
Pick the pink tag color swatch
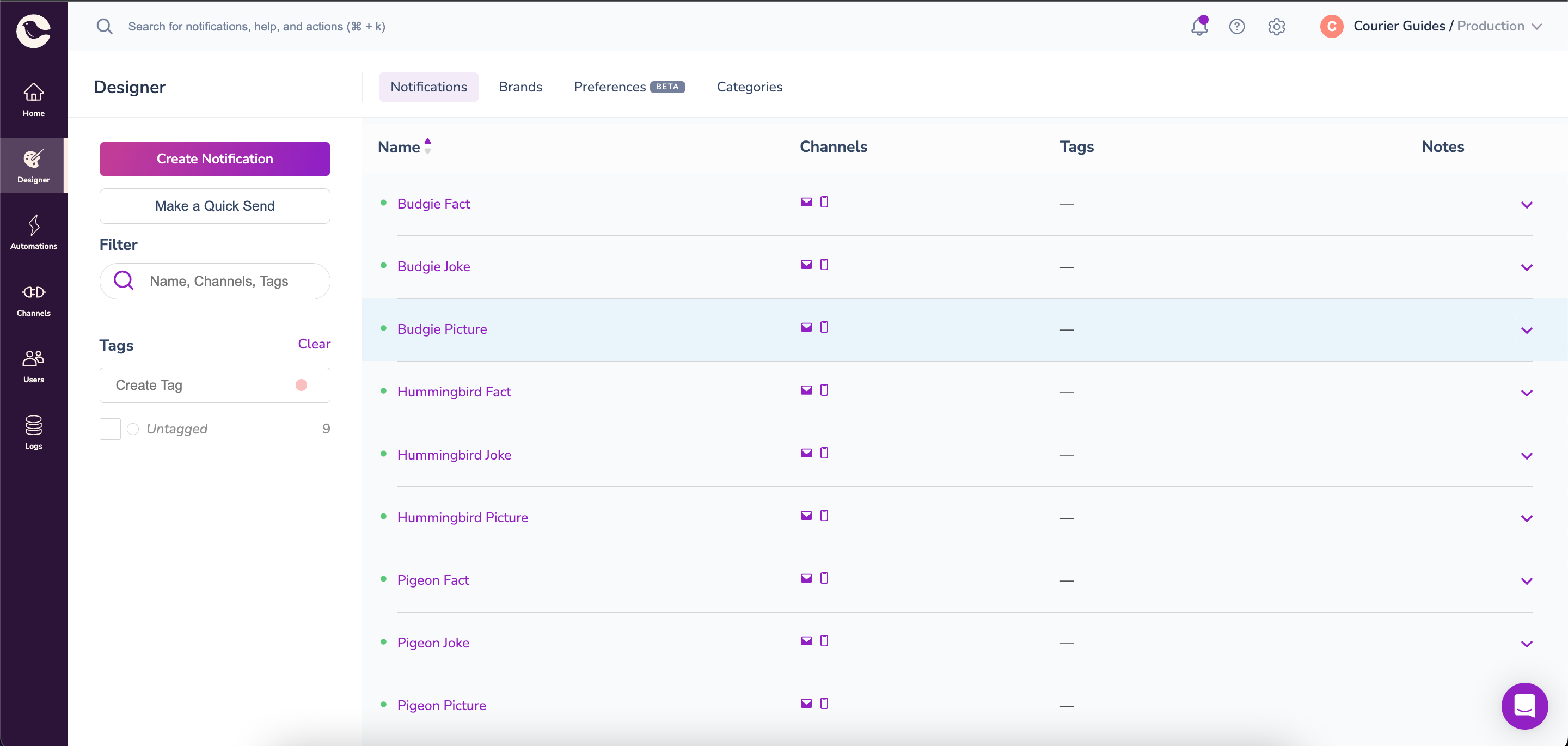pyautogui.click(x=301, y=385)
